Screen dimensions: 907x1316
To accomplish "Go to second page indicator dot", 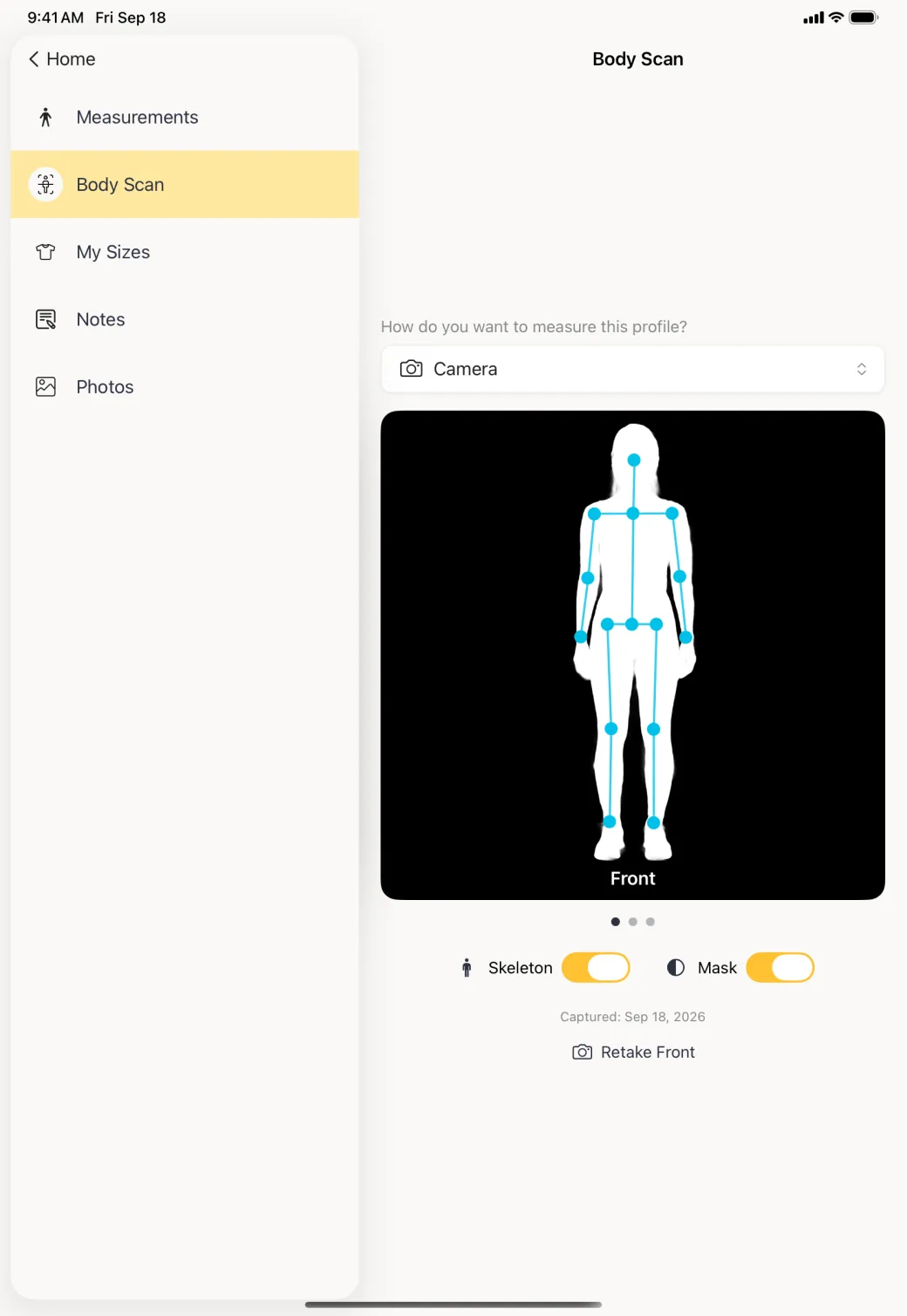I will coord(633,922).
